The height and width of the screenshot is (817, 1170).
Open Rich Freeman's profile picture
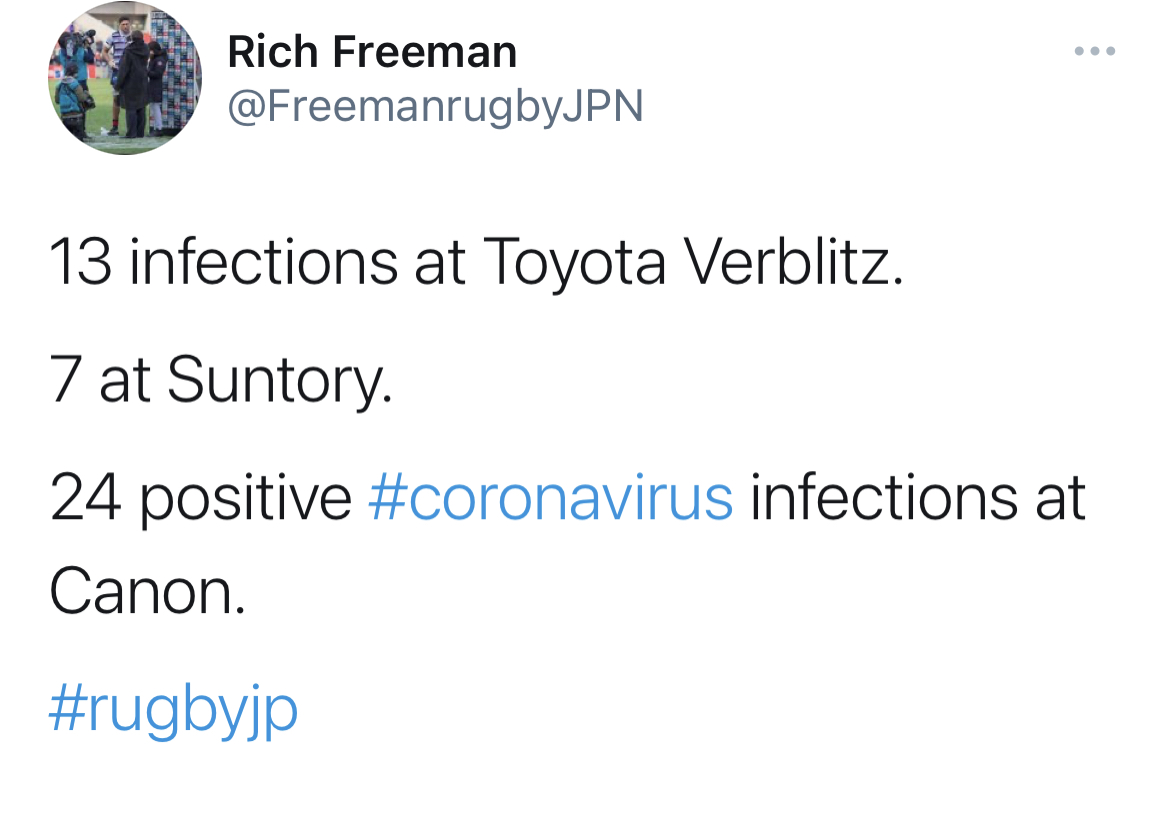coord(124,79)
